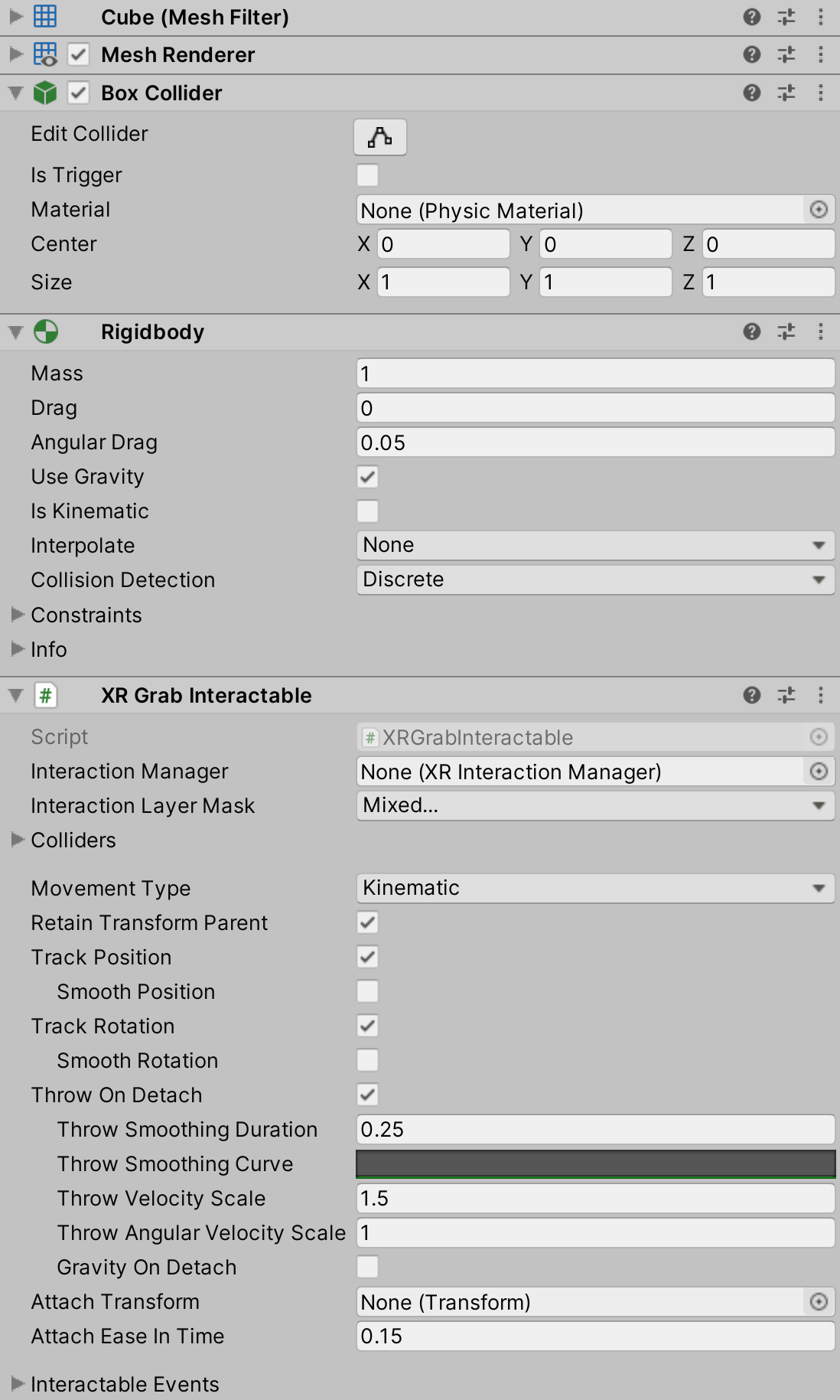
Task: Expand Interactable Events foldout
Action: pyautogui.click(x=18, y=1384)
